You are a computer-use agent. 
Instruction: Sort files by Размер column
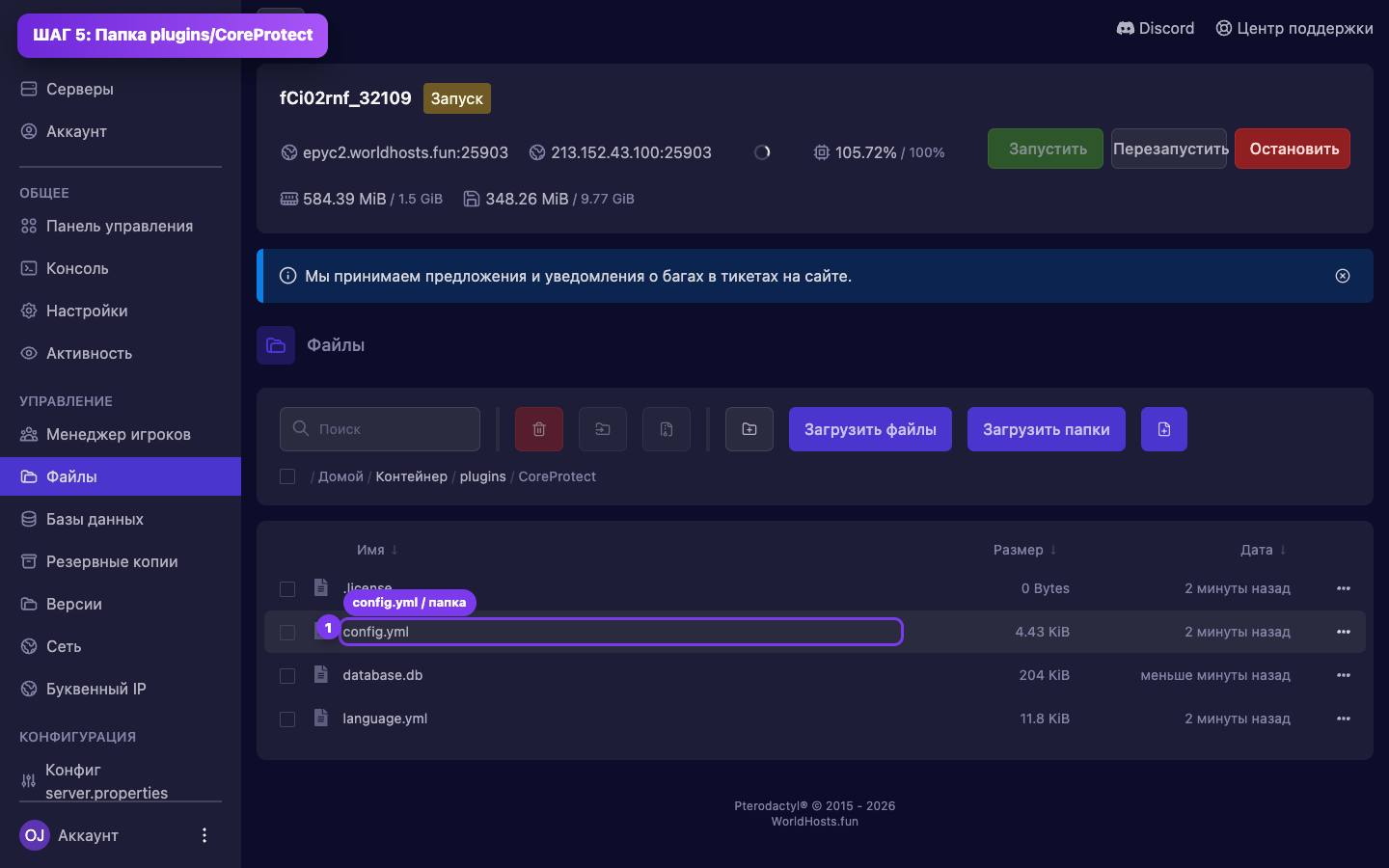[1025, 550]
